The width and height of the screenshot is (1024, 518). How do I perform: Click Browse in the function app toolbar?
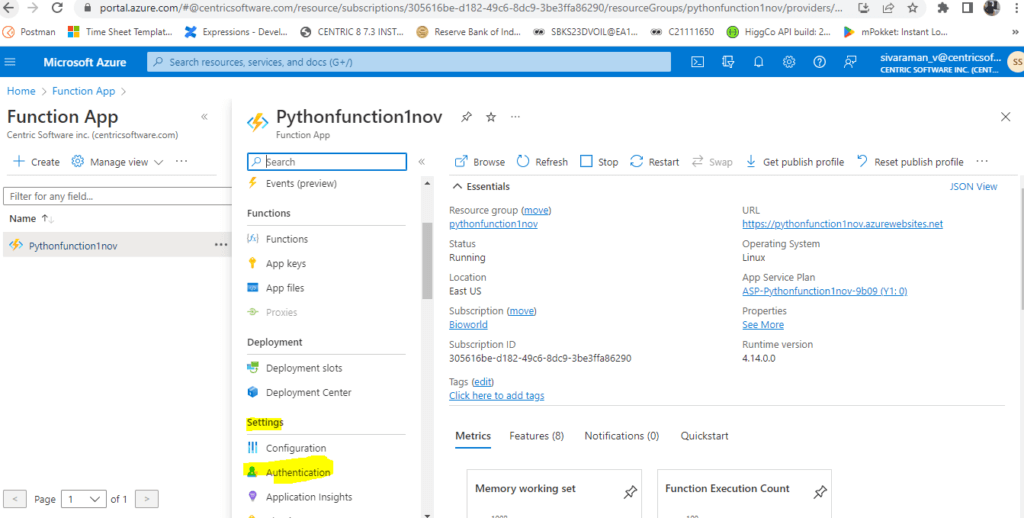click(480, 161)
